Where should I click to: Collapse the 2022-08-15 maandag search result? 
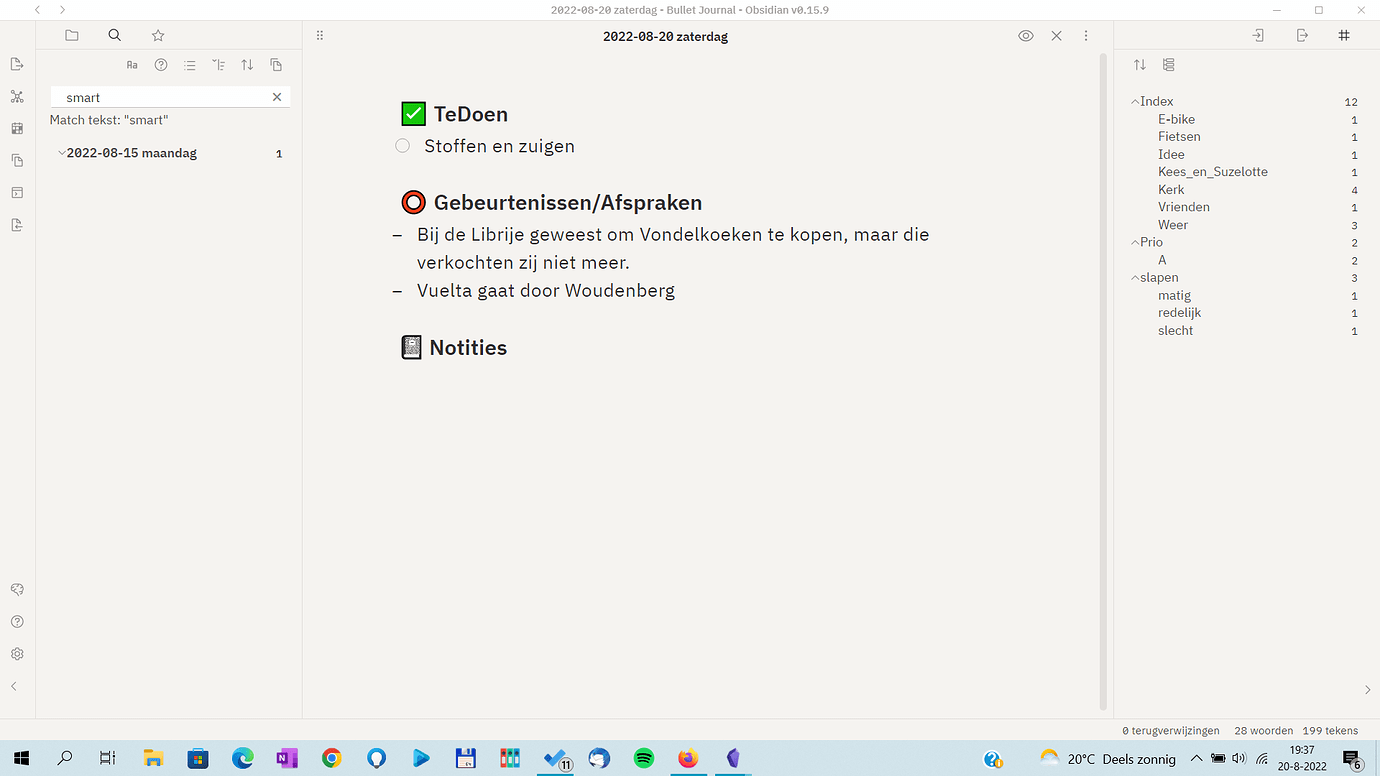coord(62,152)
